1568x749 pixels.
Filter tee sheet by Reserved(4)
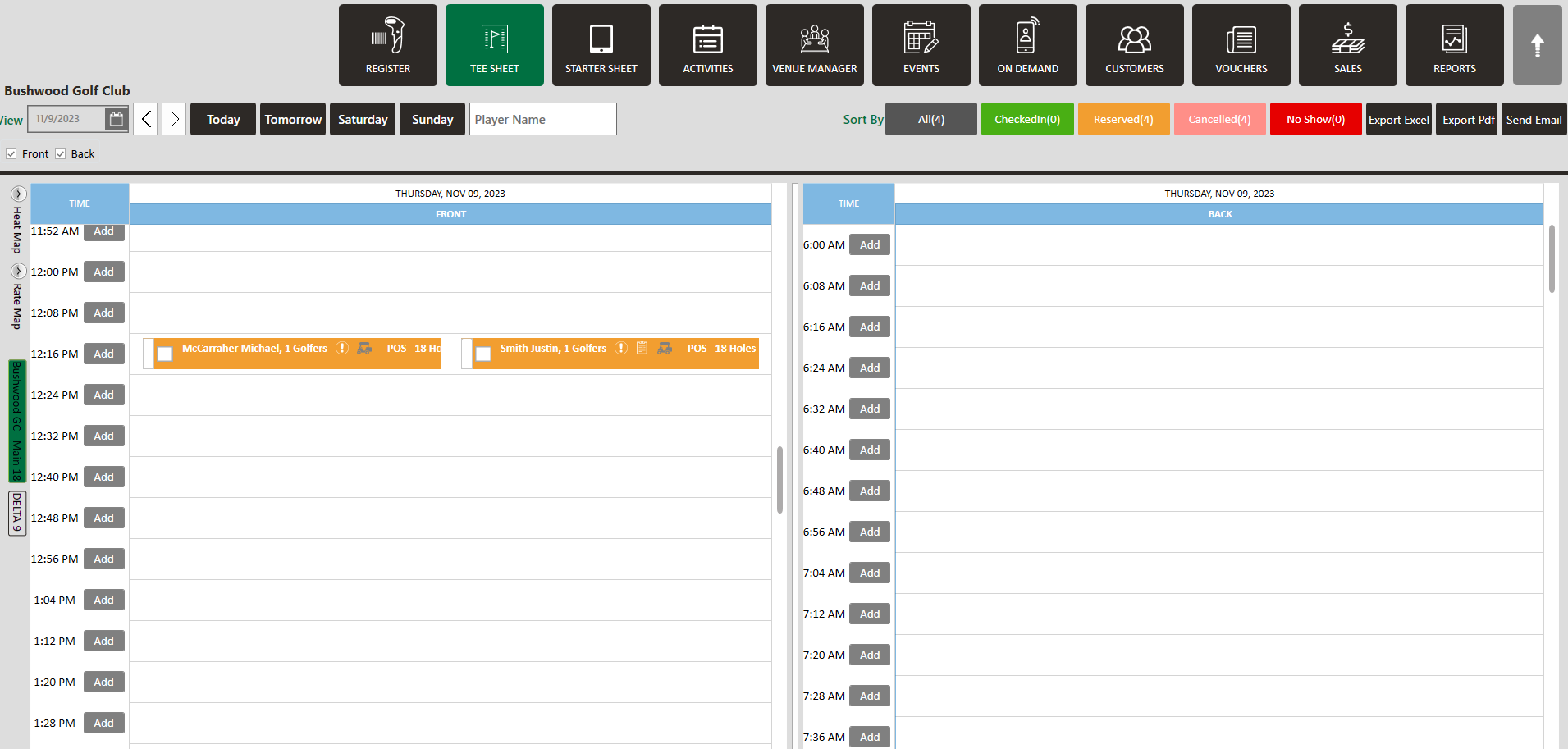coord(1123,119)
